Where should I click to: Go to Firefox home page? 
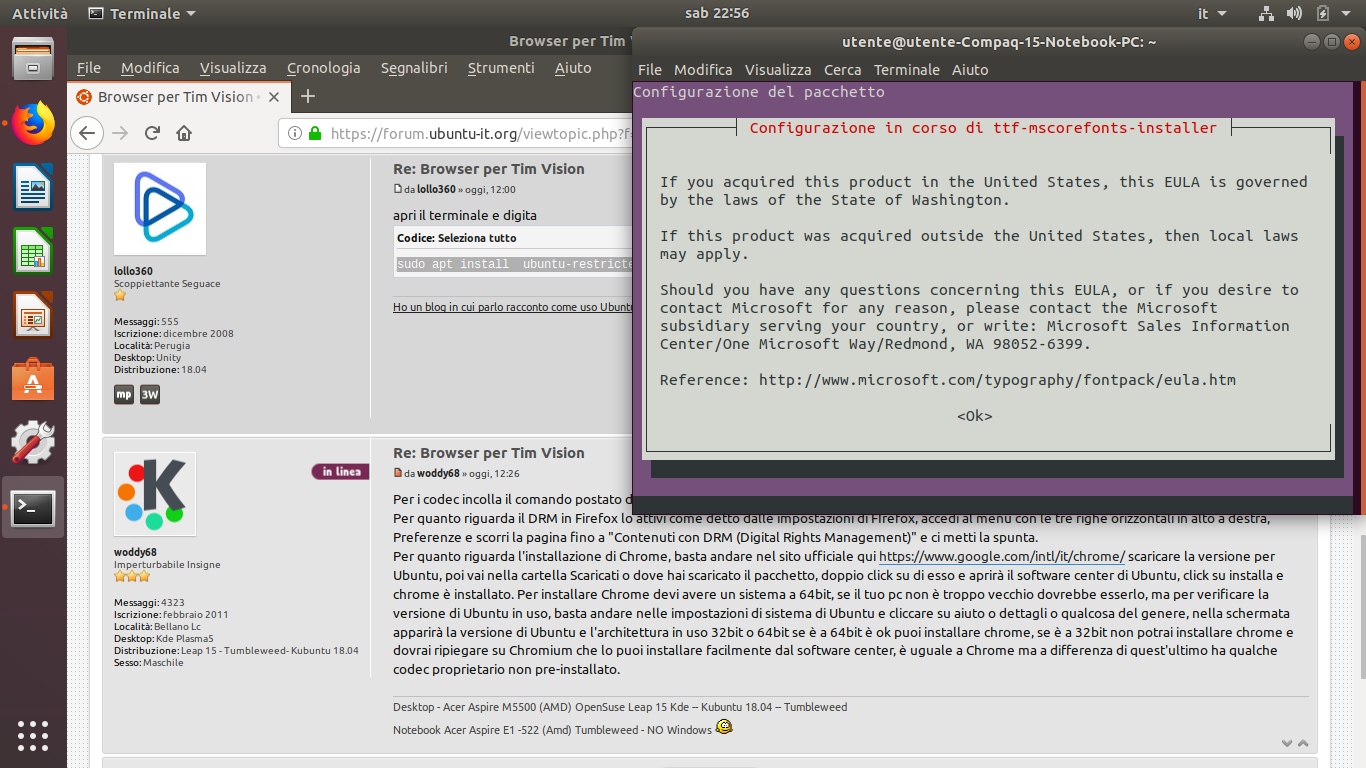tap(184, 133)
